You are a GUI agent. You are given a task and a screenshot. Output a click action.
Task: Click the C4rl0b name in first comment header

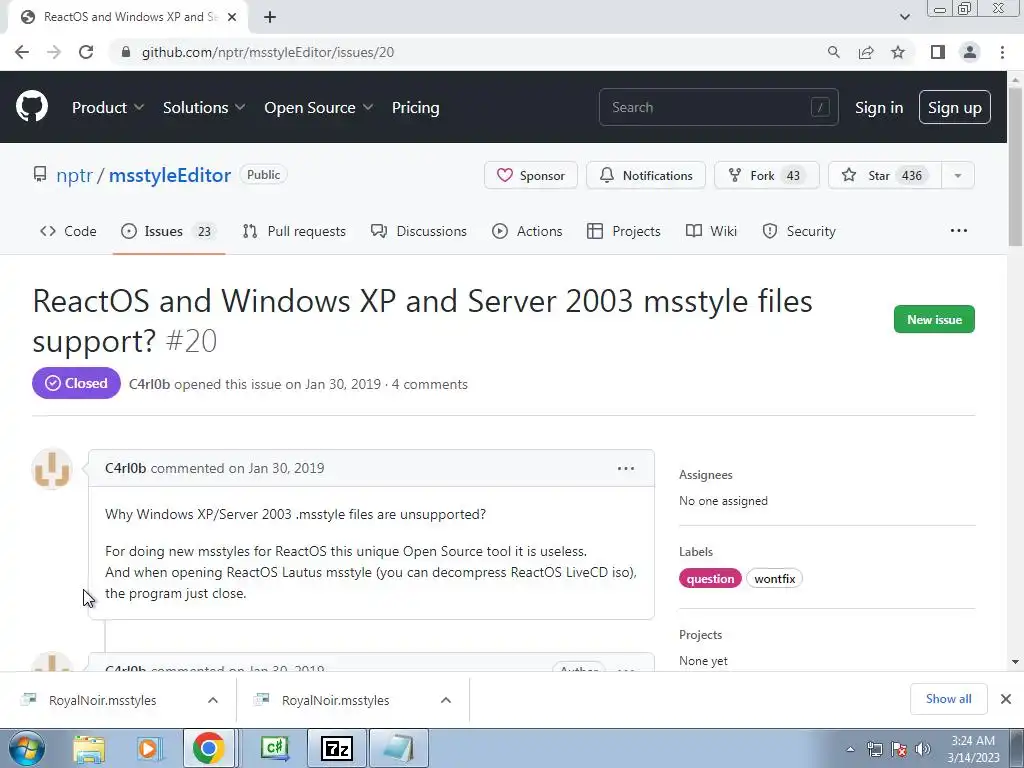[125, 468]
